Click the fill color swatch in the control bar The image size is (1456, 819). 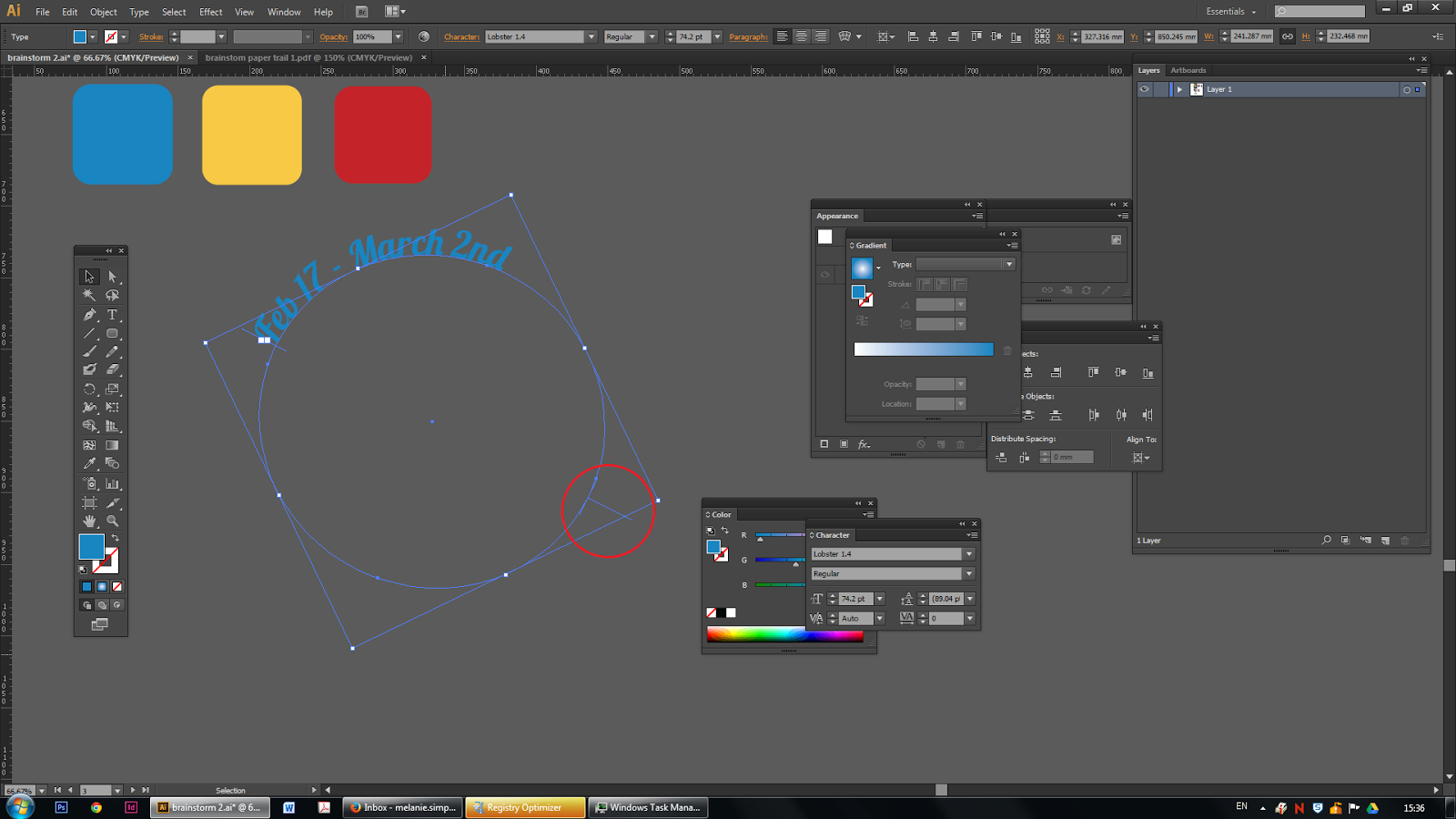pos(80,36)
